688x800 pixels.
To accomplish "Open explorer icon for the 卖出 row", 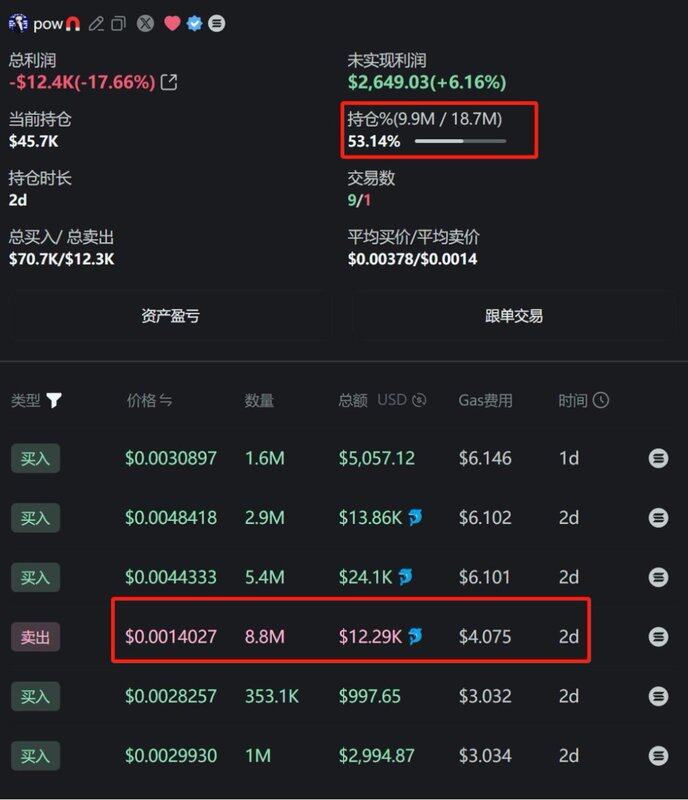I will [x=658, y=637].
